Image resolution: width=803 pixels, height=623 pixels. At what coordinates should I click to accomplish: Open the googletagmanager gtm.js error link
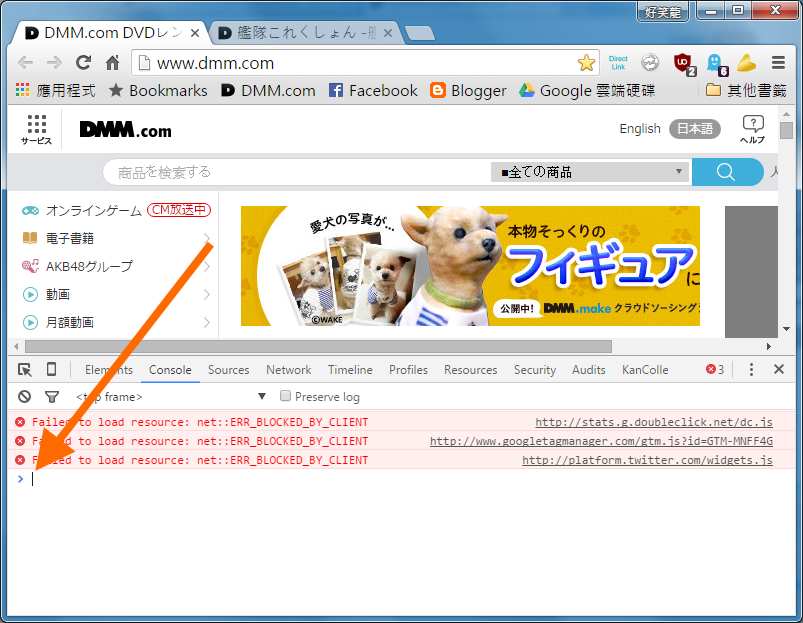coord(601,441)
